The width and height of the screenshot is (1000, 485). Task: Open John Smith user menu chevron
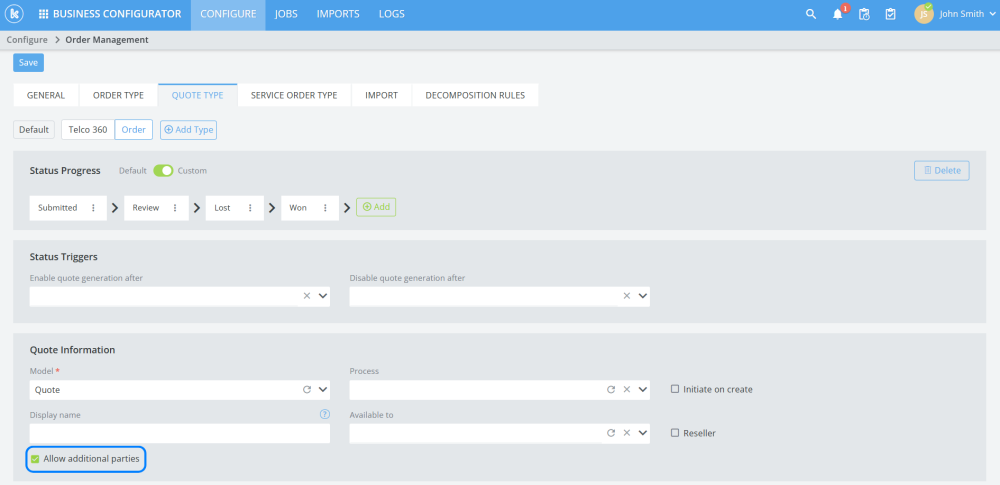[x=990, y=15]
